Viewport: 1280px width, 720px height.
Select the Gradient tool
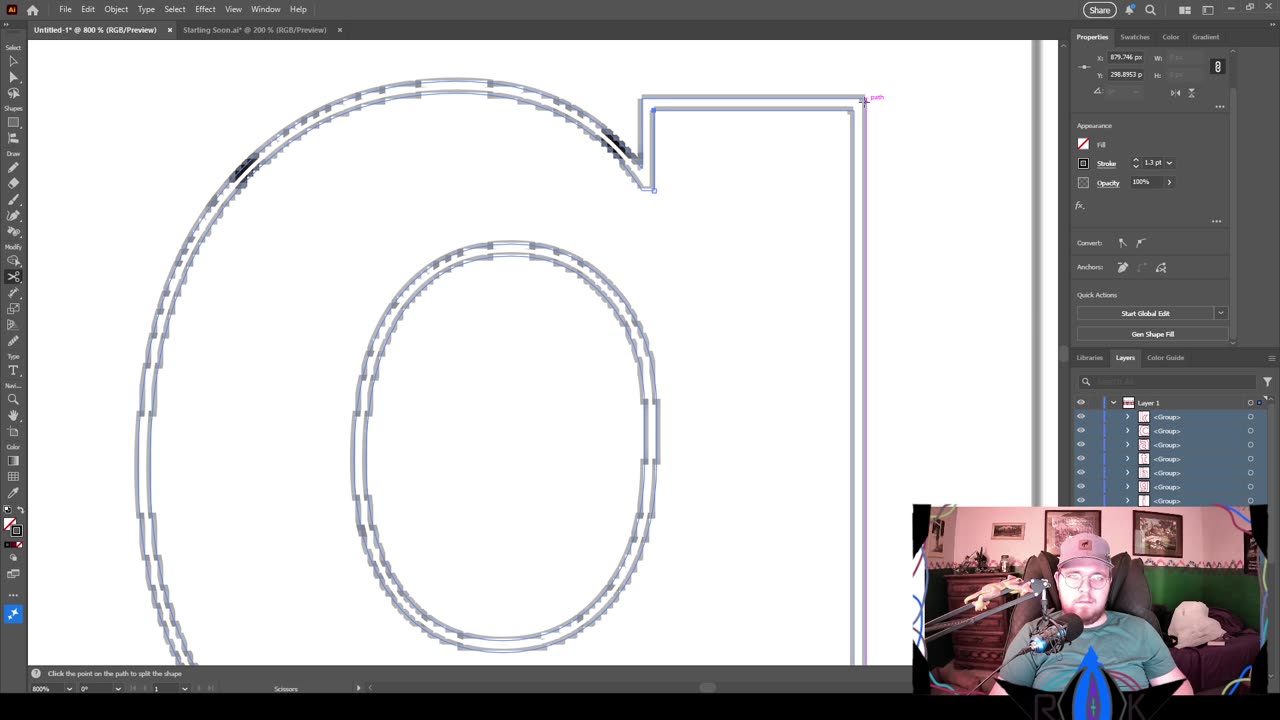(13, 460)
